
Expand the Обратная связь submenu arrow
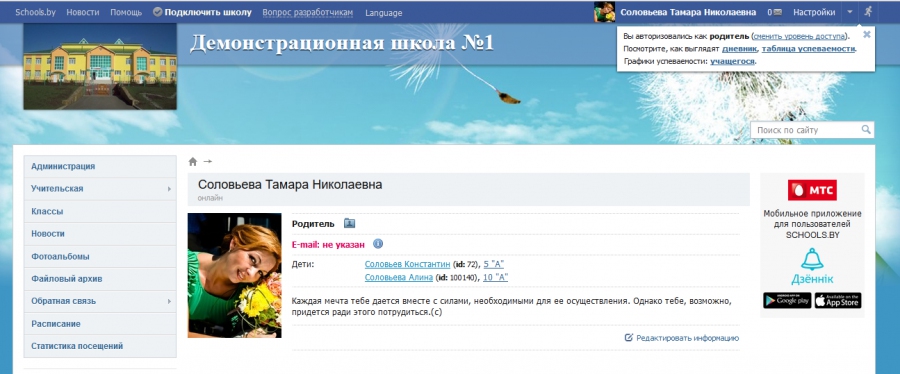point(169,301)
